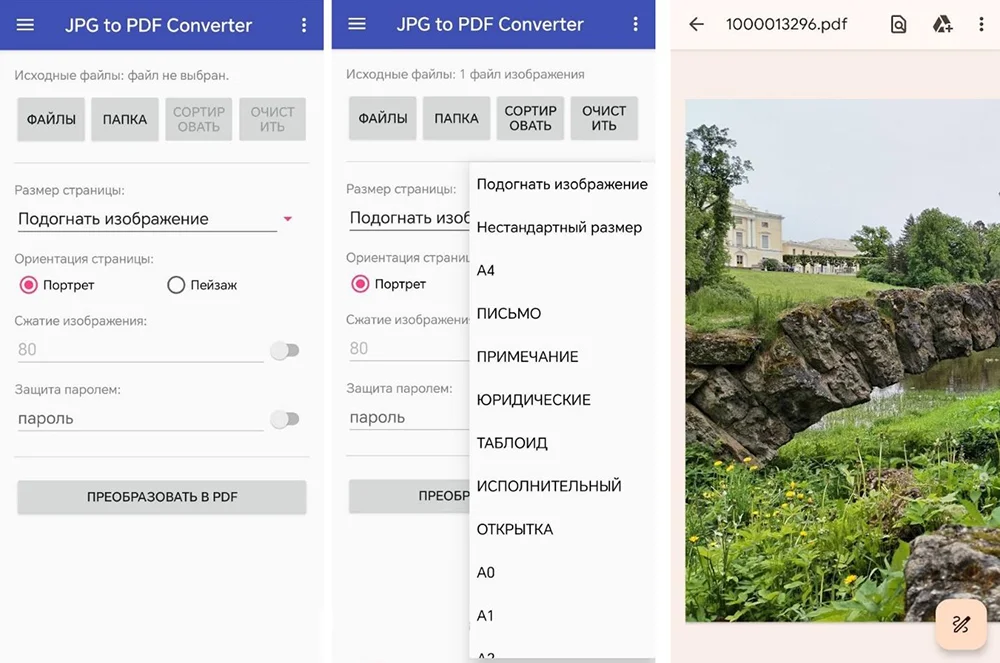Choose Нестандартный размер from the size list
The image size is (1000, 663).
pos(559,227)
